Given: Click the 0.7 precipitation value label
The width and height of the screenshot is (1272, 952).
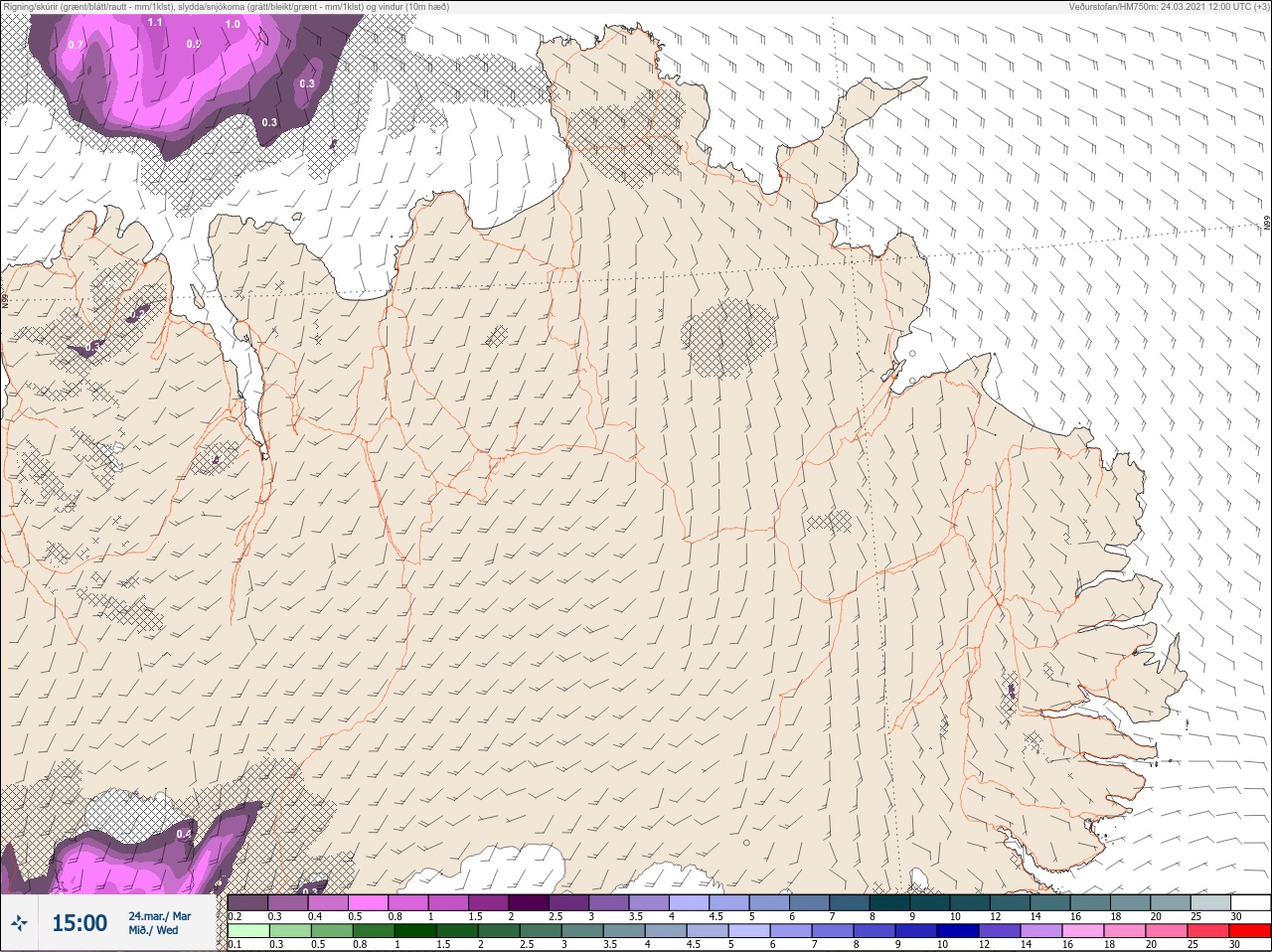Looking at the screenshot, I should click(x=76, y=45).
